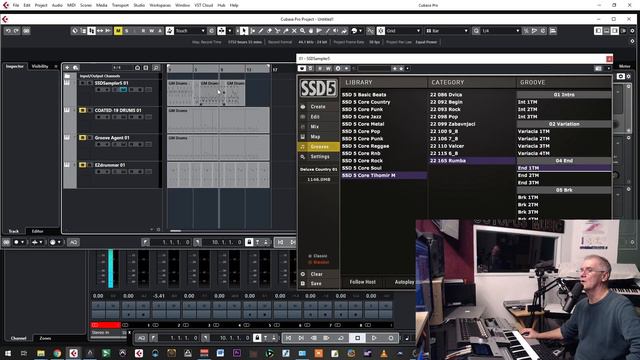Click the SSD5 logo in plugin

(x=318, y=88)
